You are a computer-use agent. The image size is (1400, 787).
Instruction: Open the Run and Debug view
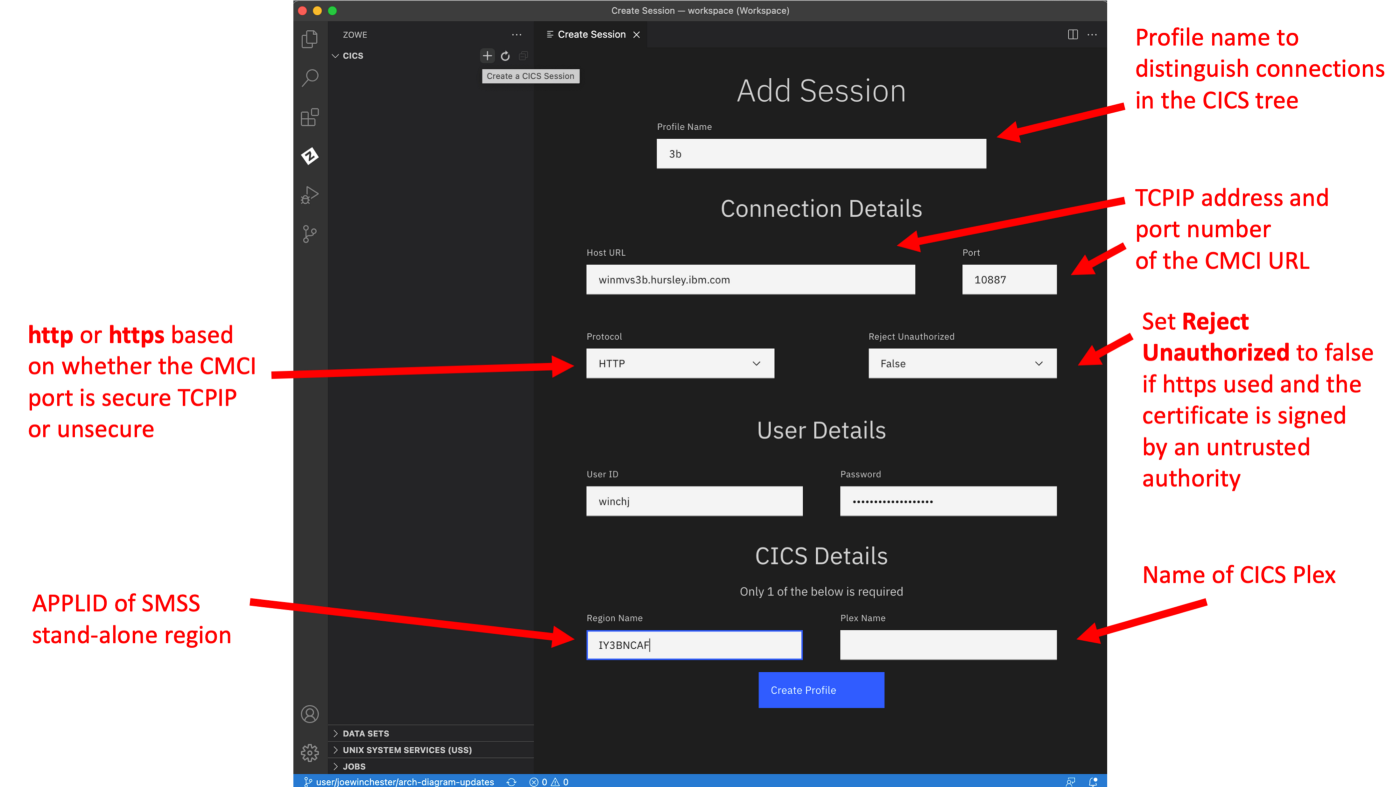pyautogui.click(x=310, y=195)
